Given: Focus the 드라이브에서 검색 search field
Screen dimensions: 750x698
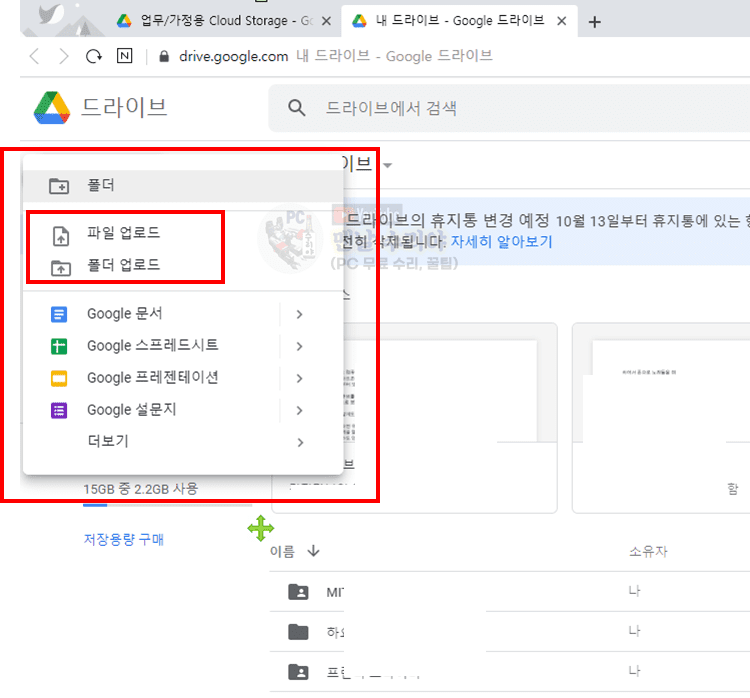Looking at the screenshot, I should click(x=509, y=108).
